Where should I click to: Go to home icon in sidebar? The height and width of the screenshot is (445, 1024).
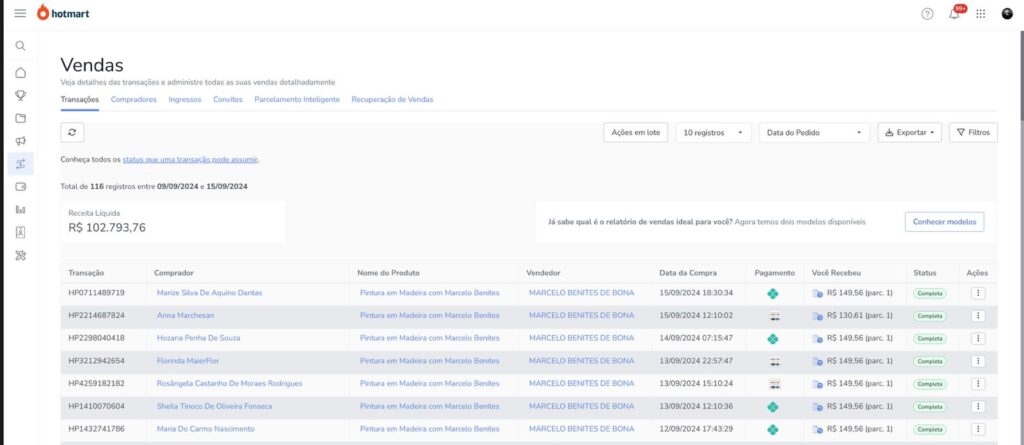click(20, 73)
